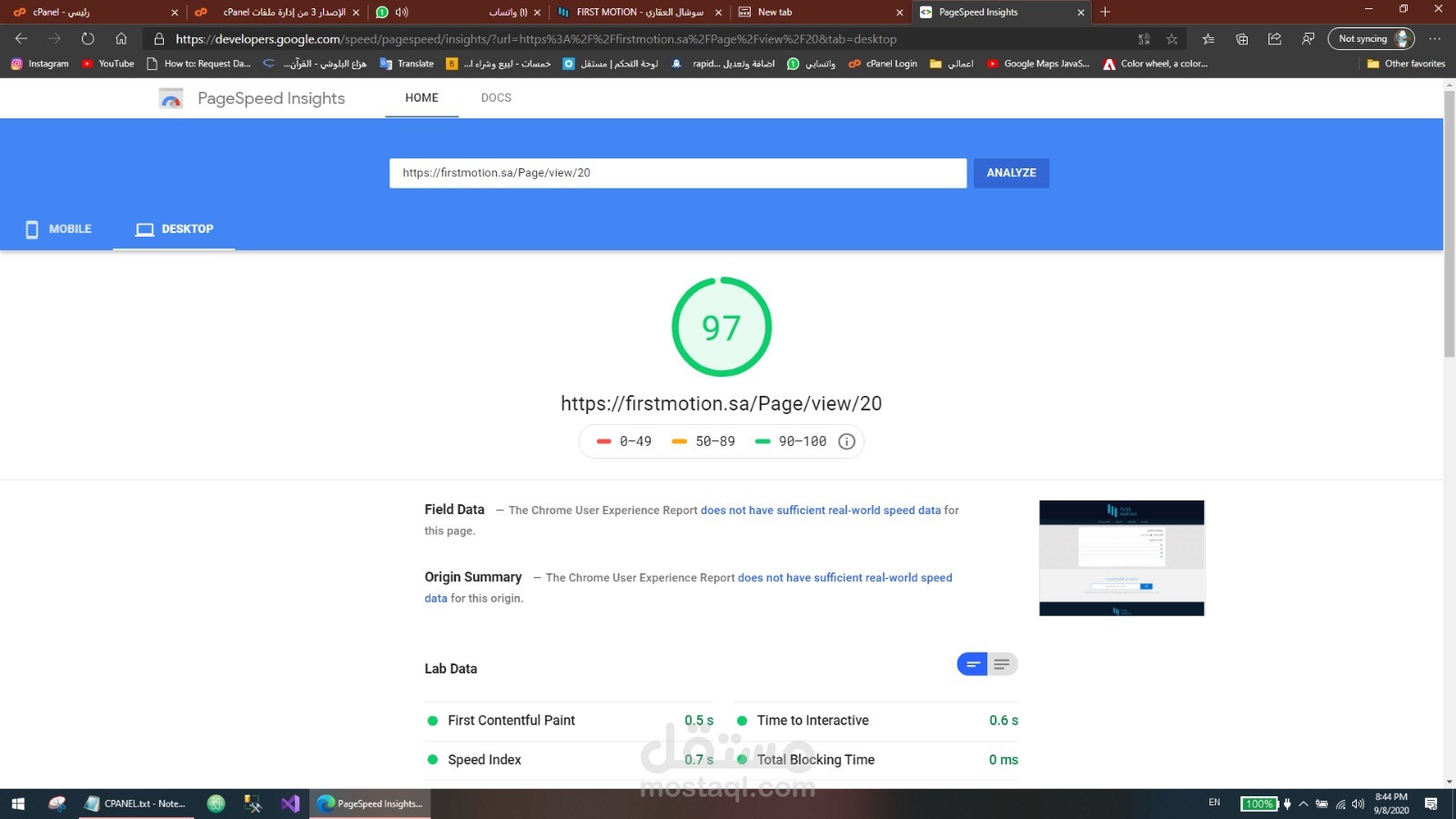Reload the page with refresh icon

pyautogui.click(x=87, y=38)
